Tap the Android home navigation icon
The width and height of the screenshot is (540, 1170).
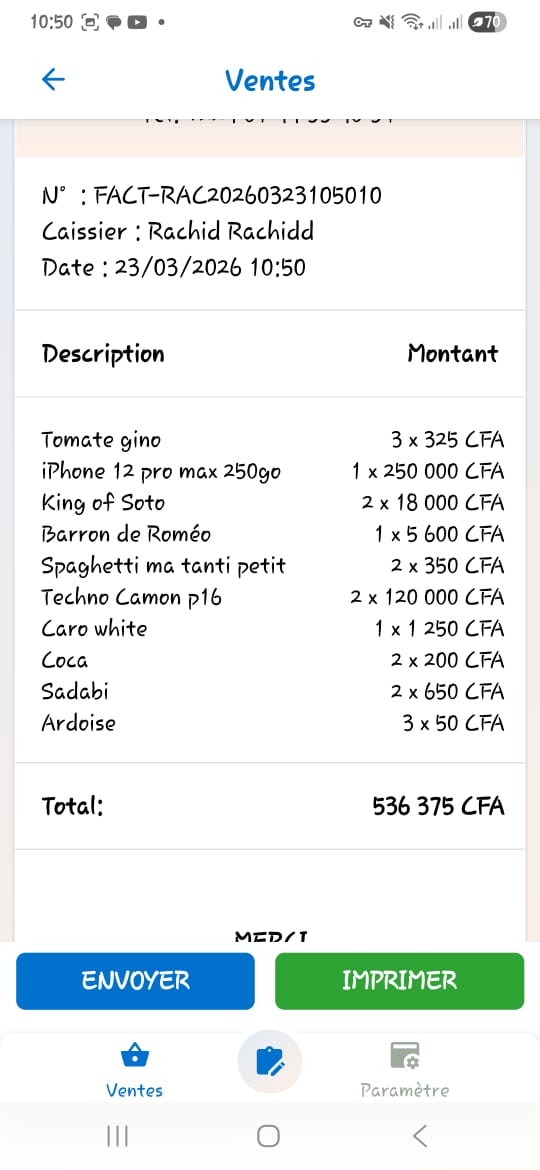click(269, 1136)
